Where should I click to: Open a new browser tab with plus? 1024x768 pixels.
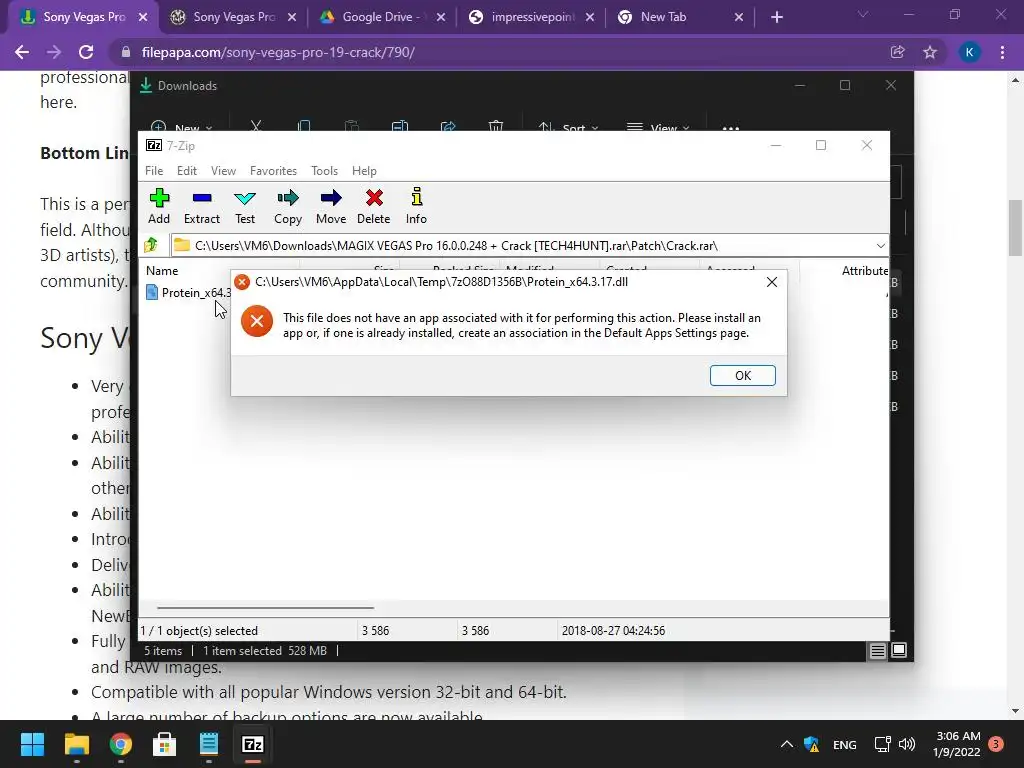pos(776,17)
